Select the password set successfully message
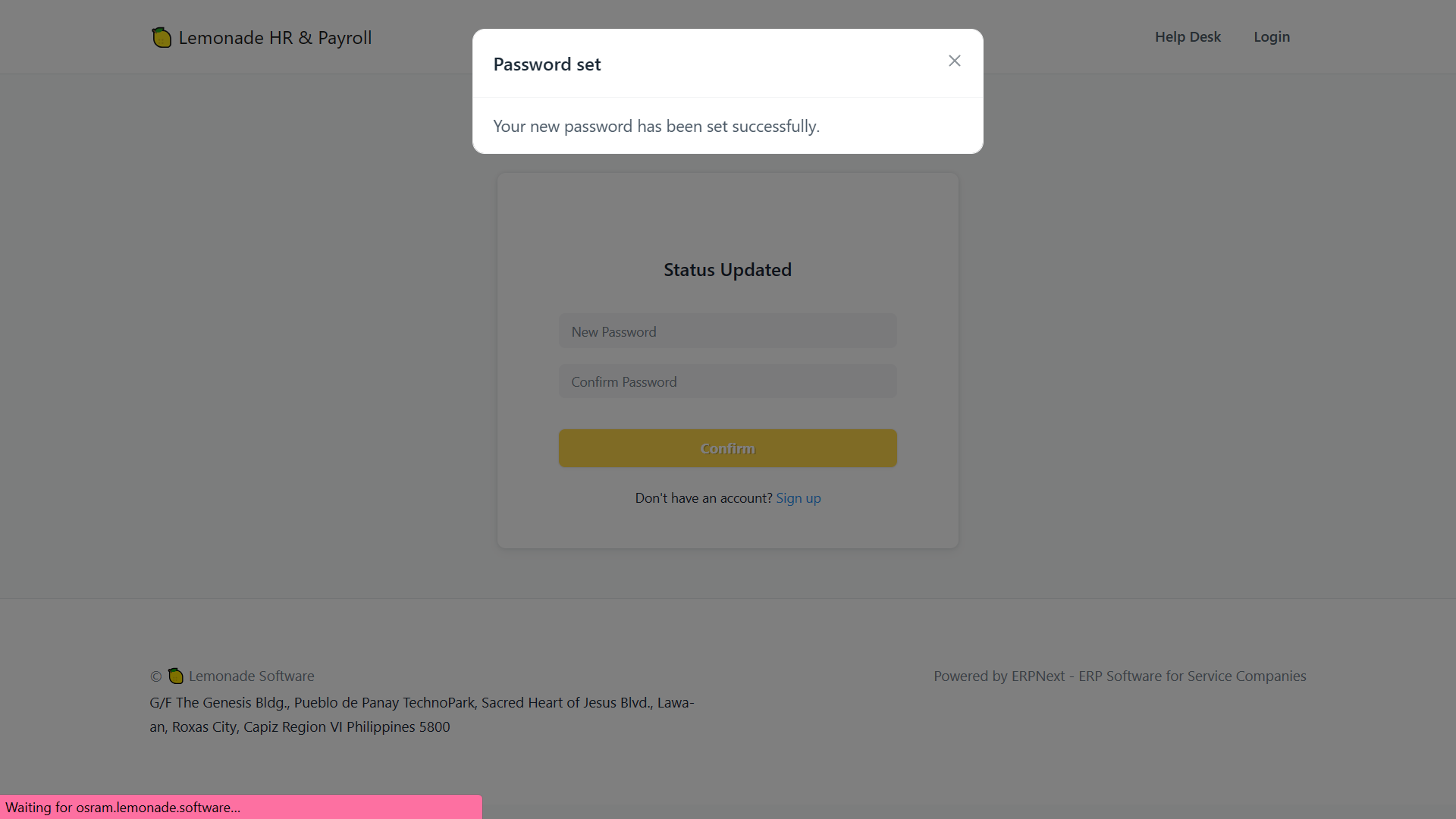The image size is (1456, 819). pyautogui.click(x=657, y=126)
